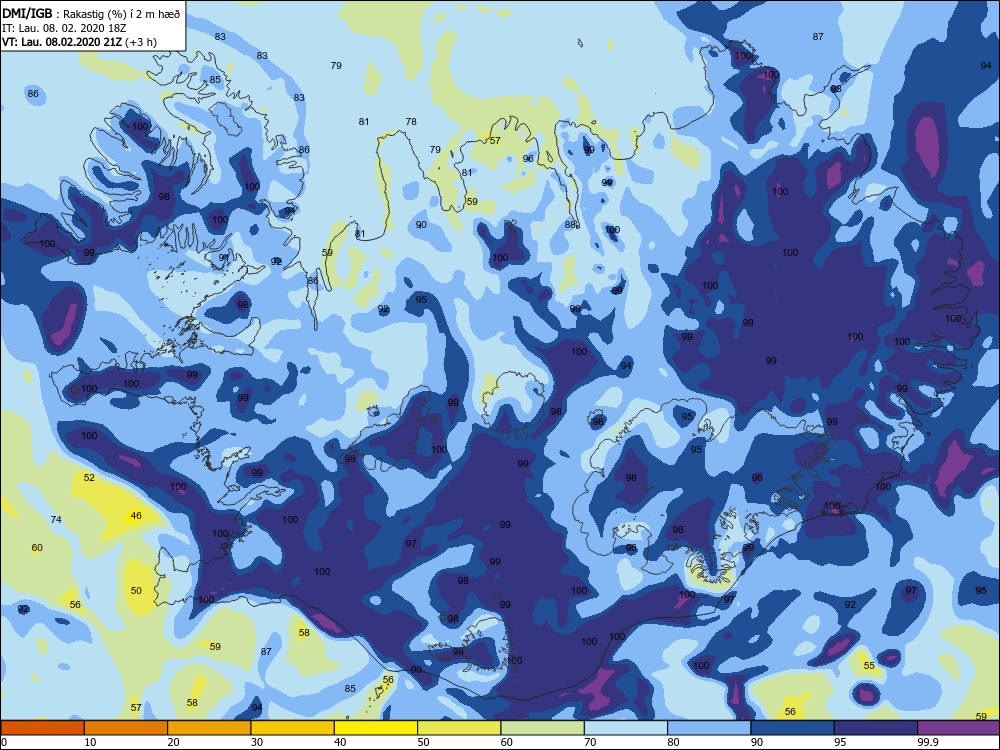1000x750 pixels.
Task: Click the legend label '80'
Action: (x=673, y=742)
